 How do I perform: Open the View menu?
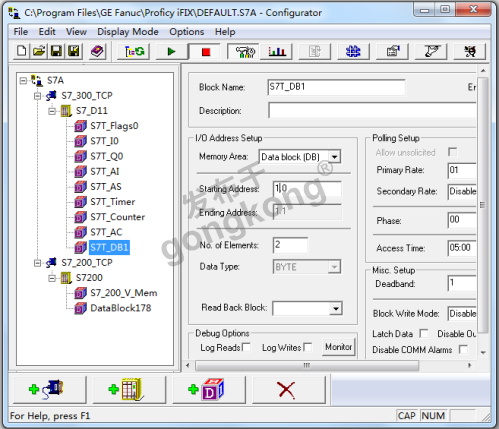[x=76, y=32]
